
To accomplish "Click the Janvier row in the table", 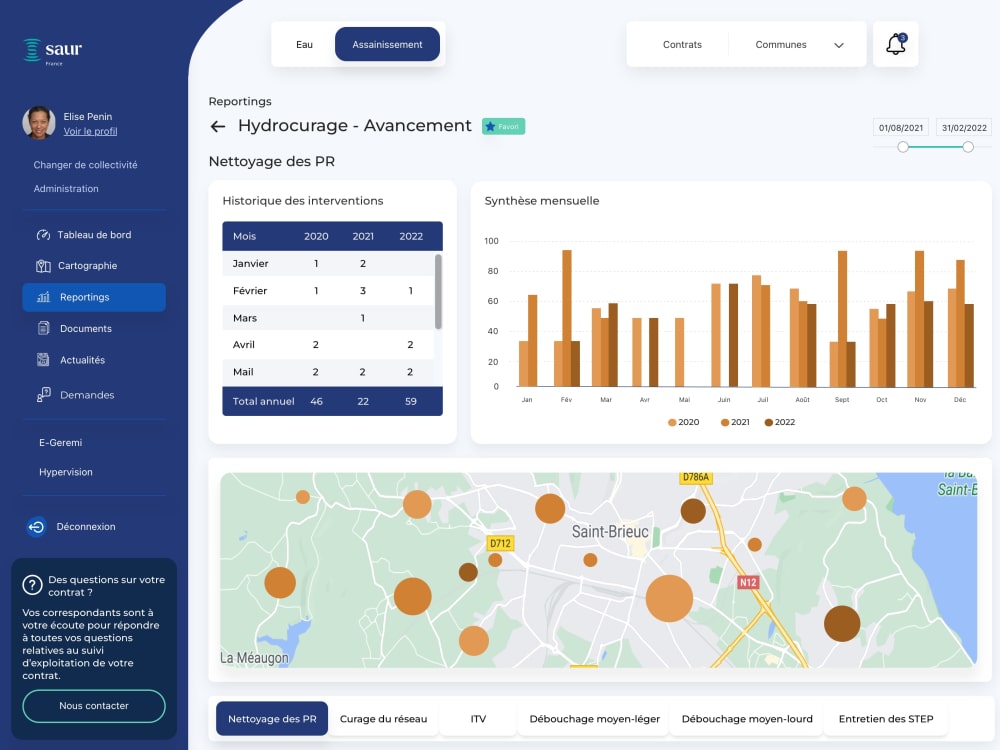I will click(328, 263).
